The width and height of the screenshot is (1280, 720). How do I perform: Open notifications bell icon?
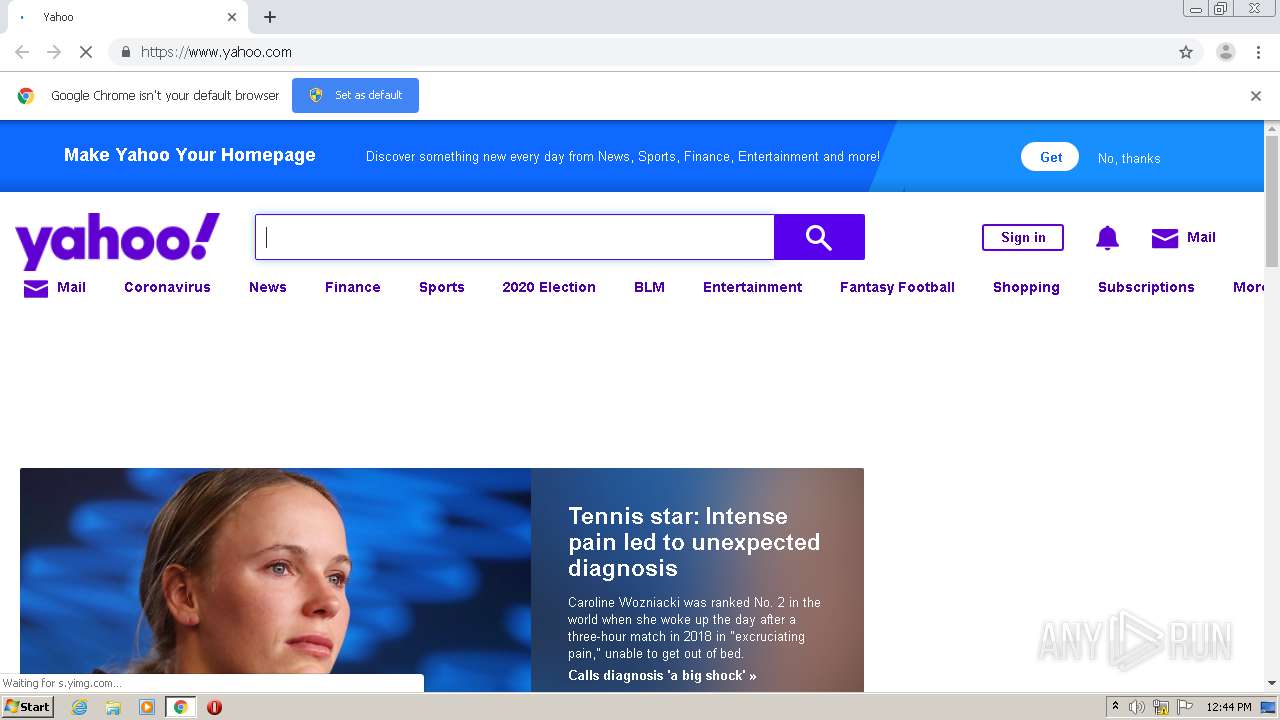pyautogui.click(x=1107, y=238)
